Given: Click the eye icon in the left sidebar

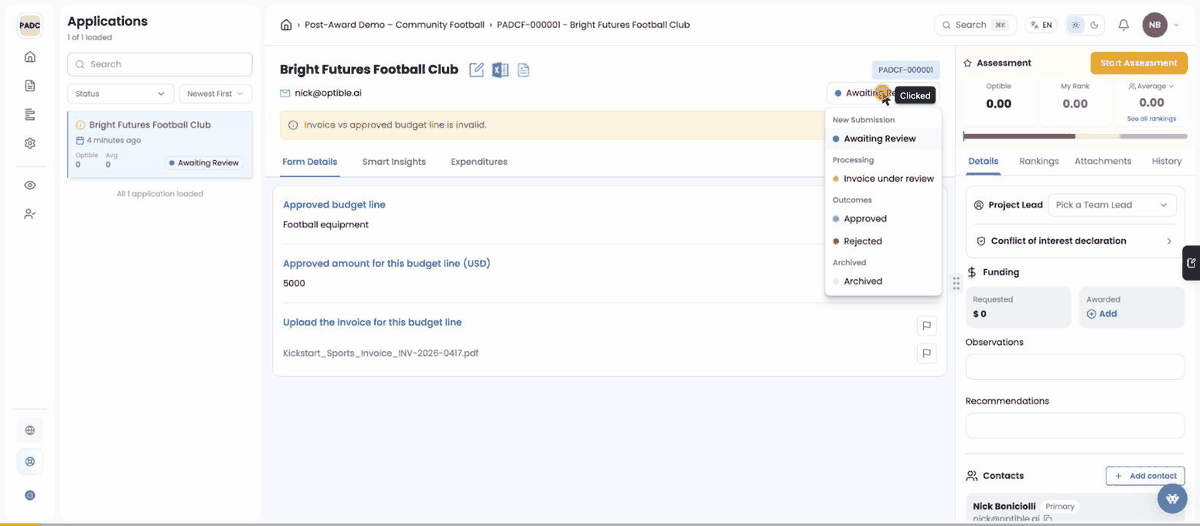Looking at the screenshot, I should 30,185.
